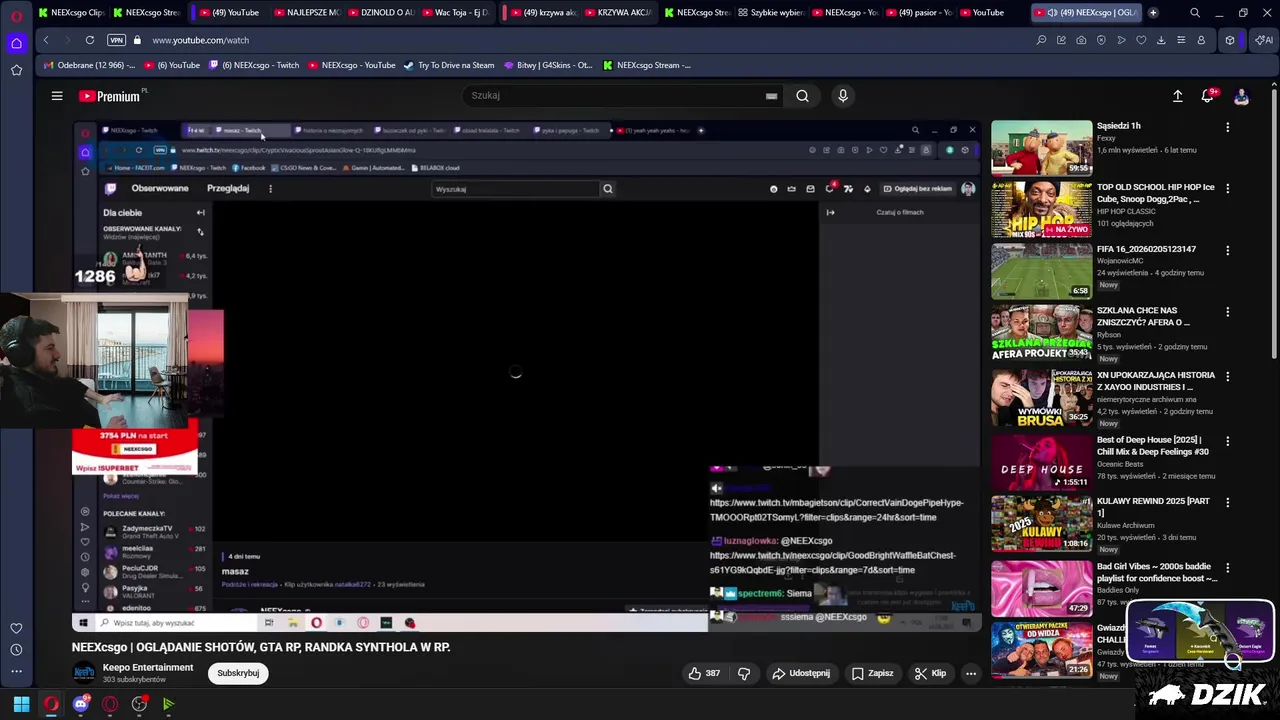
Task: Open the Odebrane Gmail bookmark
Action: tap(89, 65)
